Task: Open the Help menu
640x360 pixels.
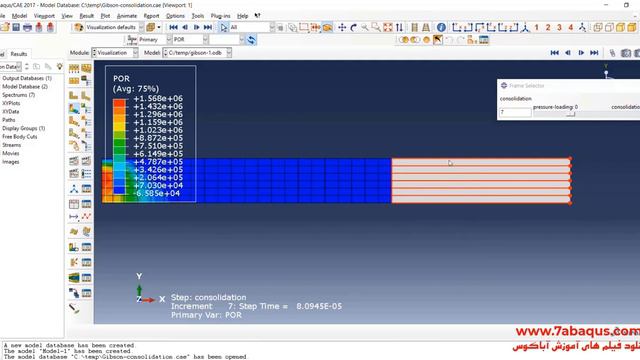Action: 242,16
